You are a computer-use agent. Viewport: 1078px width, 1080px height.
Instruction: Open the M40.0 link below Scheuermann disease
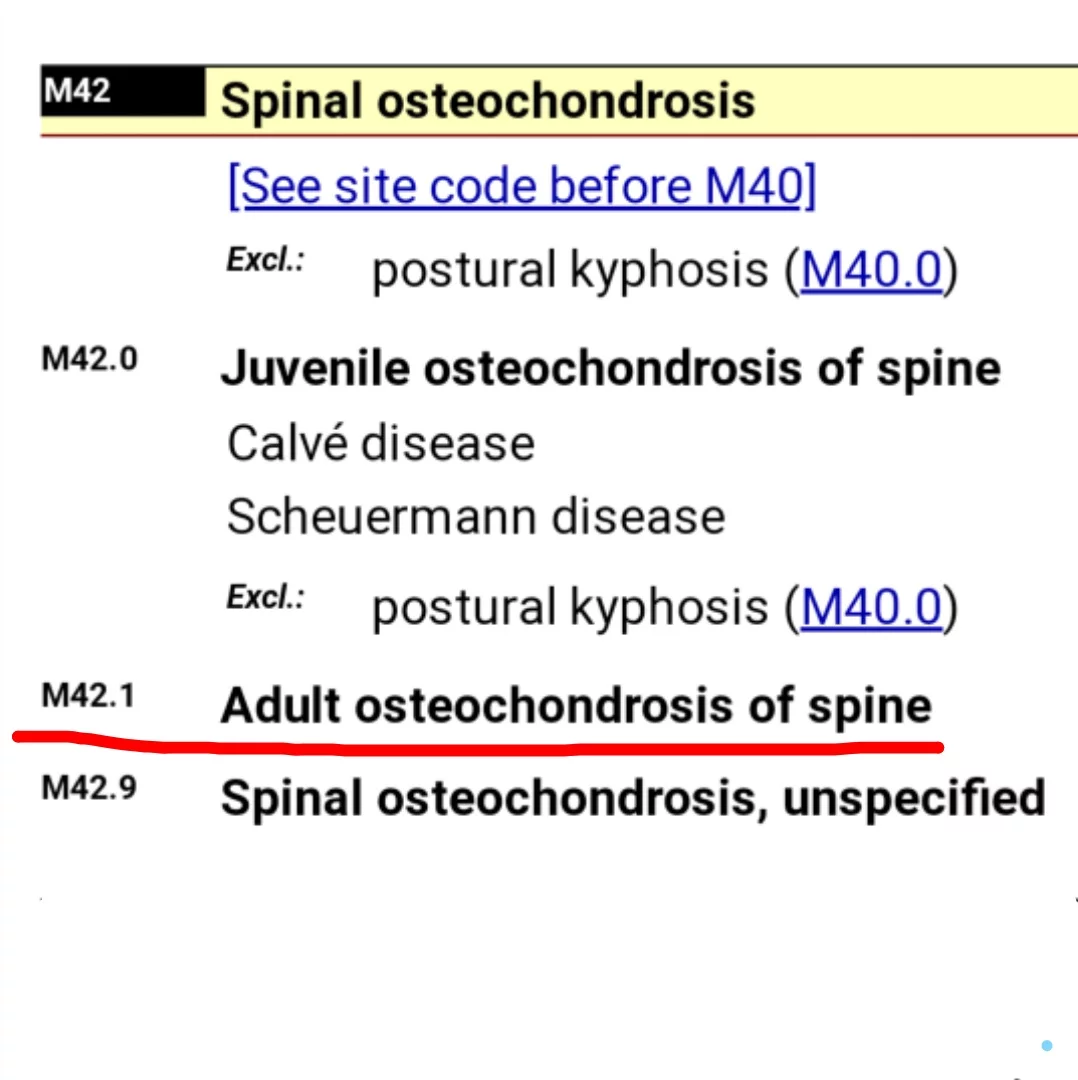pos(872,607)
